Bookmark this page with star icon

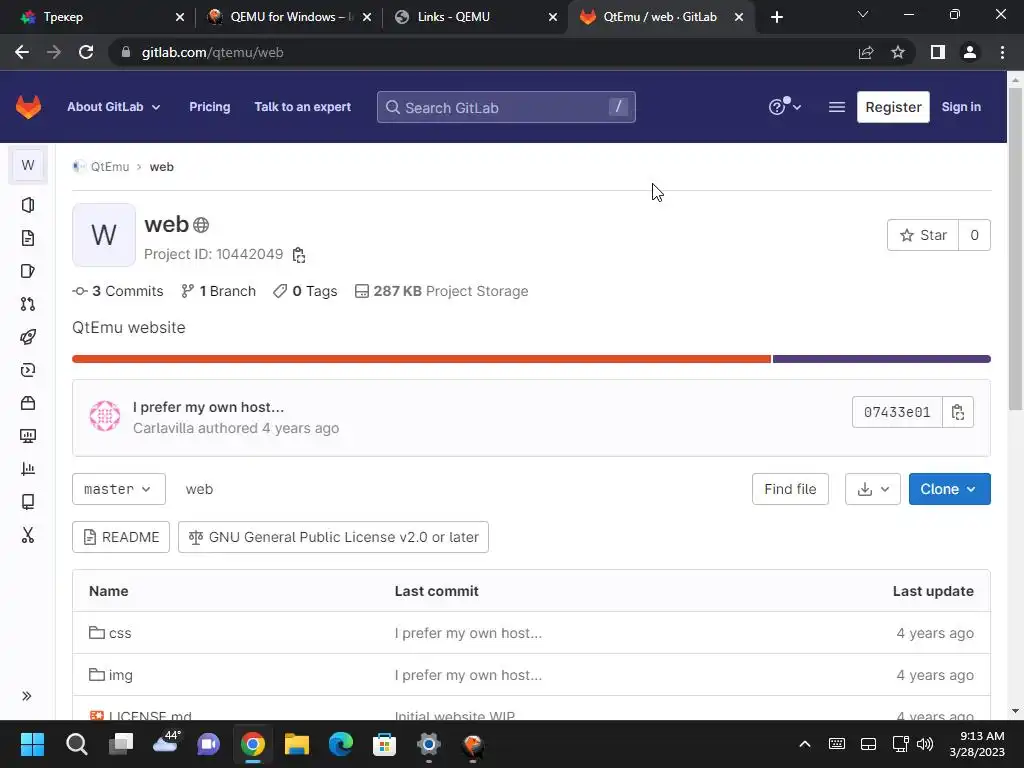tap(898, 52)
